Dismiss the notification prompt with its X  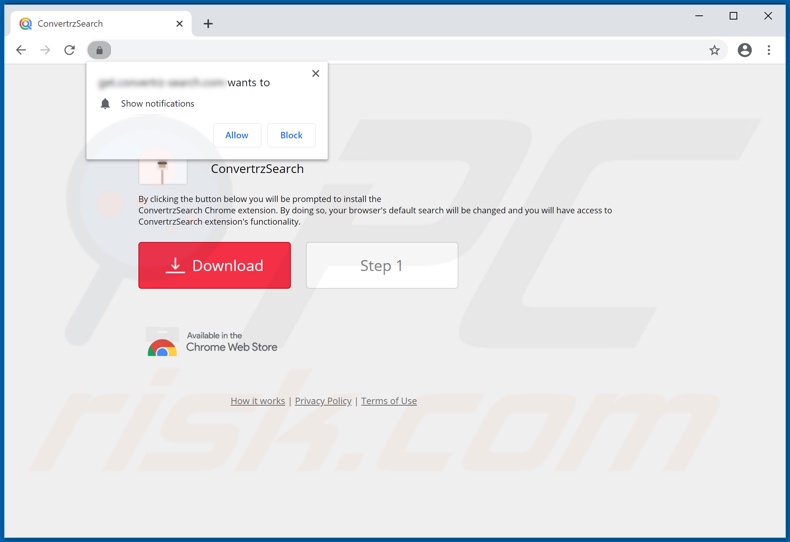click(x=316, y=74)
